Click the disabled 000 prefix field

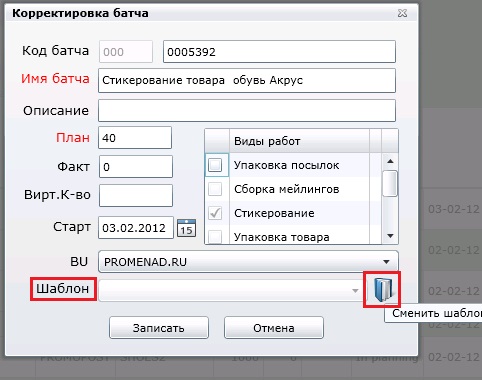(126, 52)
